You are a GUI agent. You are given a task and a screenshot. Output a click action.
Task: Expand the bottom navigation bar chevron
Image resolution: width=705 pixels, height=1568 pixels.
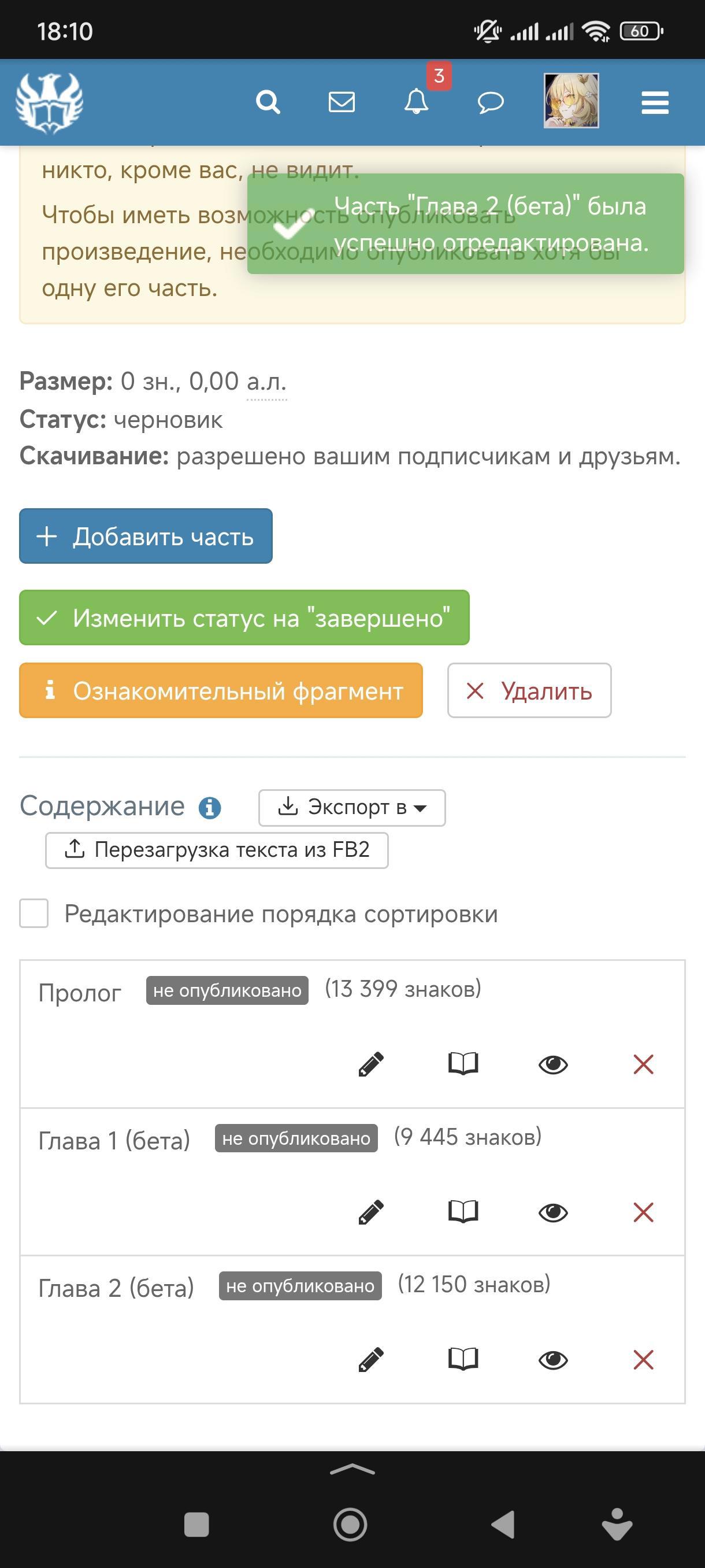(x=352, y=1469)
